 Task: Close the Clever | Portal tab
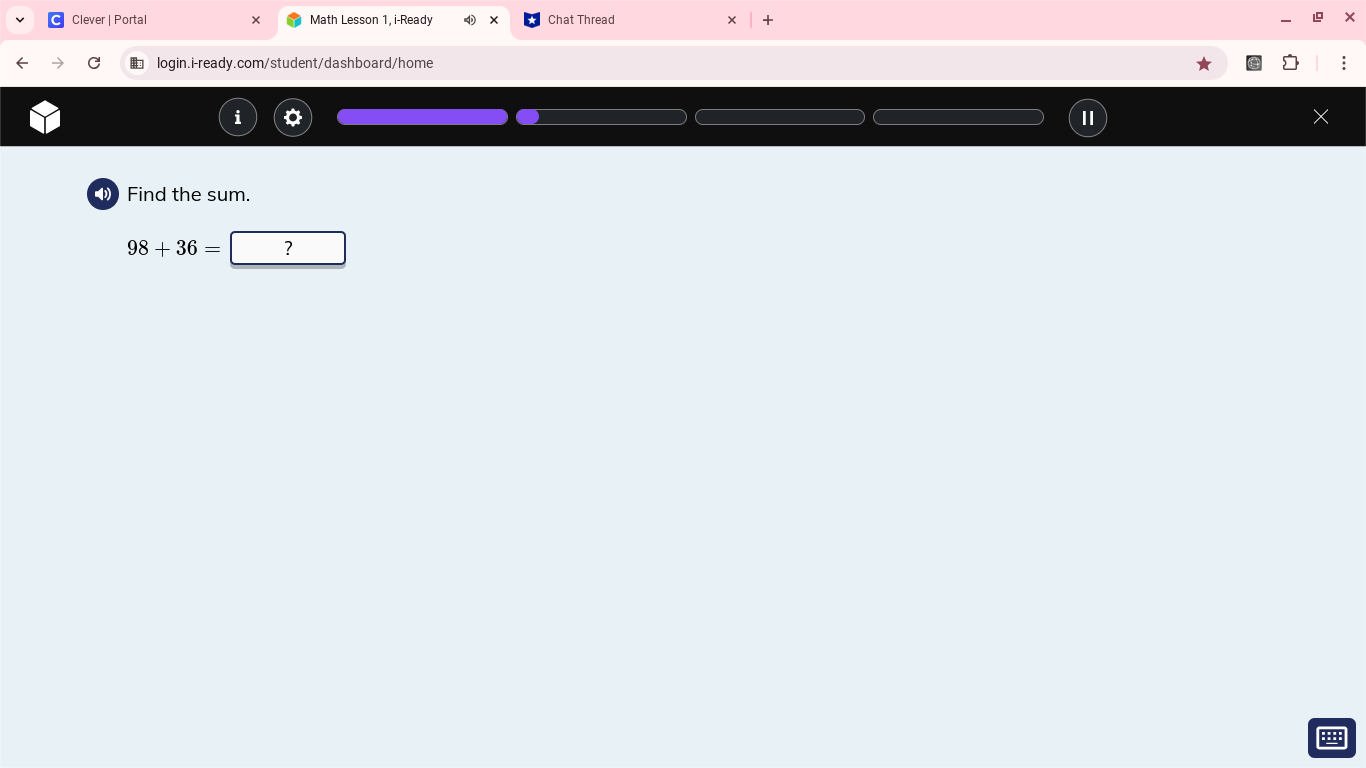[256, 20]
